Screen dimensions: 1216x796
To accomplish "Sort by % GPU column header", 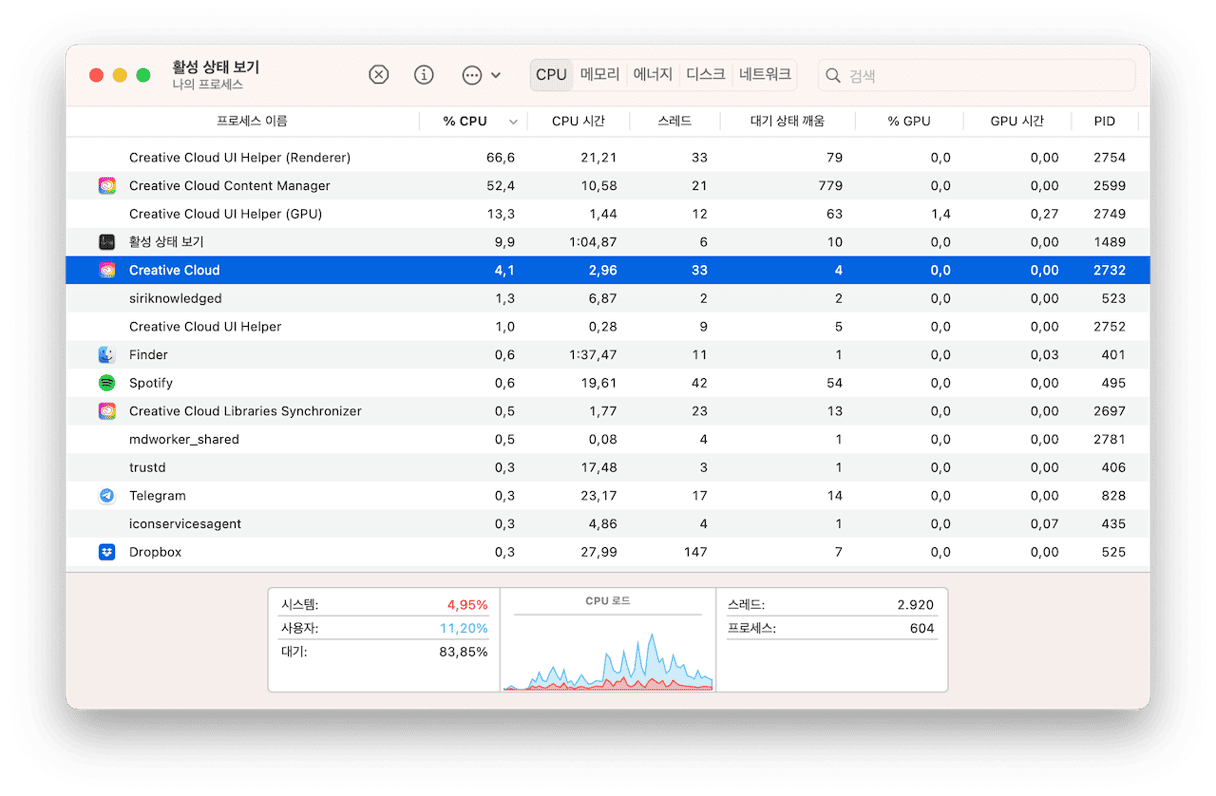I will point(909,121).
